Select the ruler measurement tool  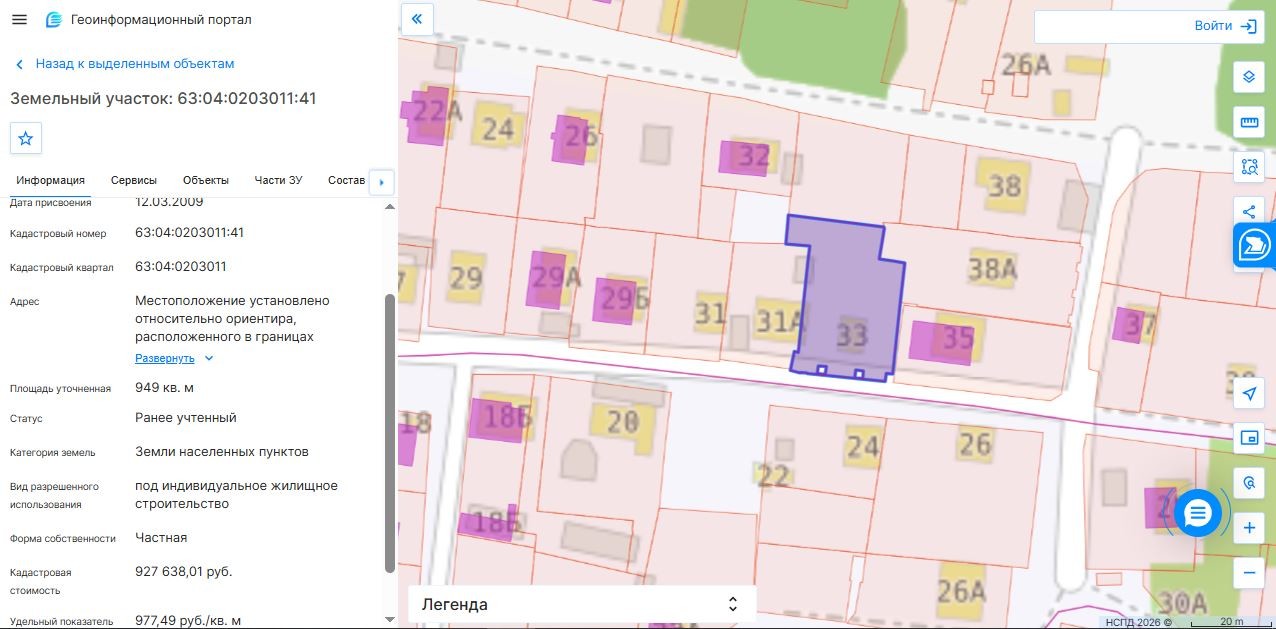[x=1248, y=122]
